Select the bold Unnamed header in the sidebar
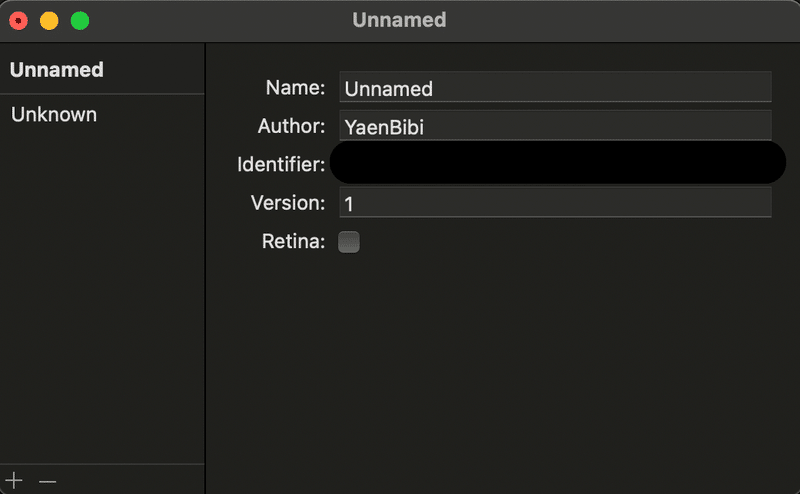The height and width of the screenshot is (494, 800). pos(57,70)
